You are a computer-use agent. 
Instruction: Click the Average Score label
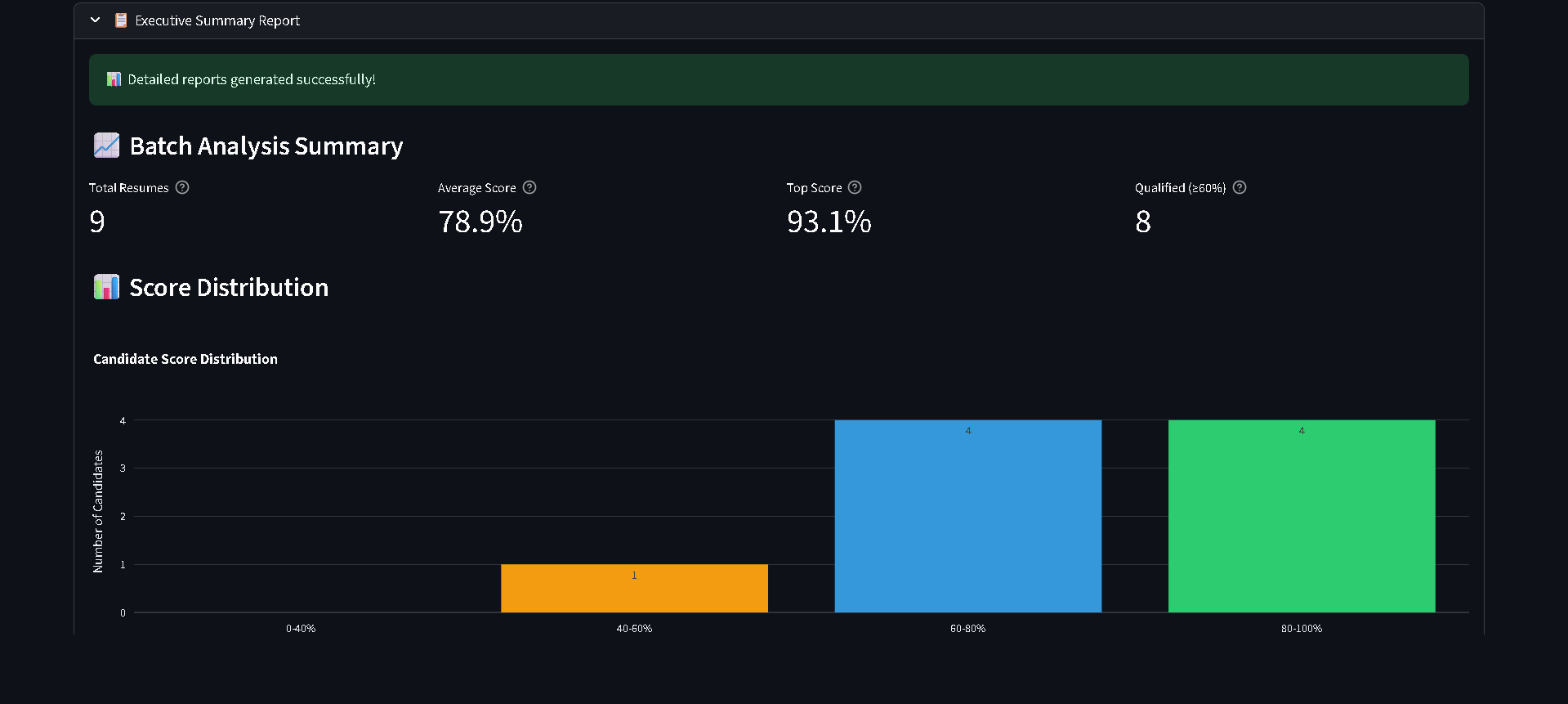(477, 188)
